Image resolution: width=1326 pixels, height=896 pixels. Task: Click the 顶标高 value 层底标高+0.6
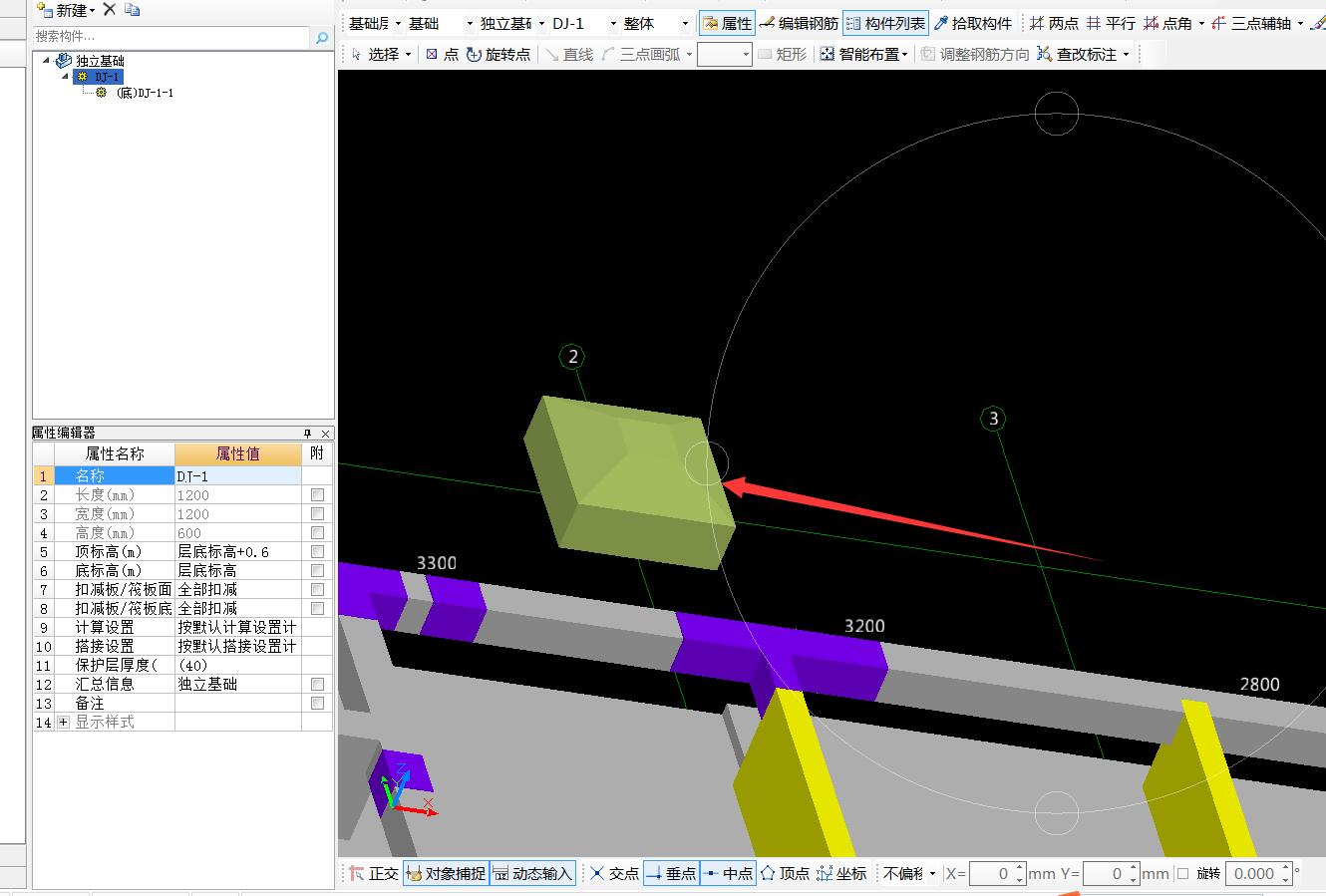pyautogui.click(x=237, y=551)
